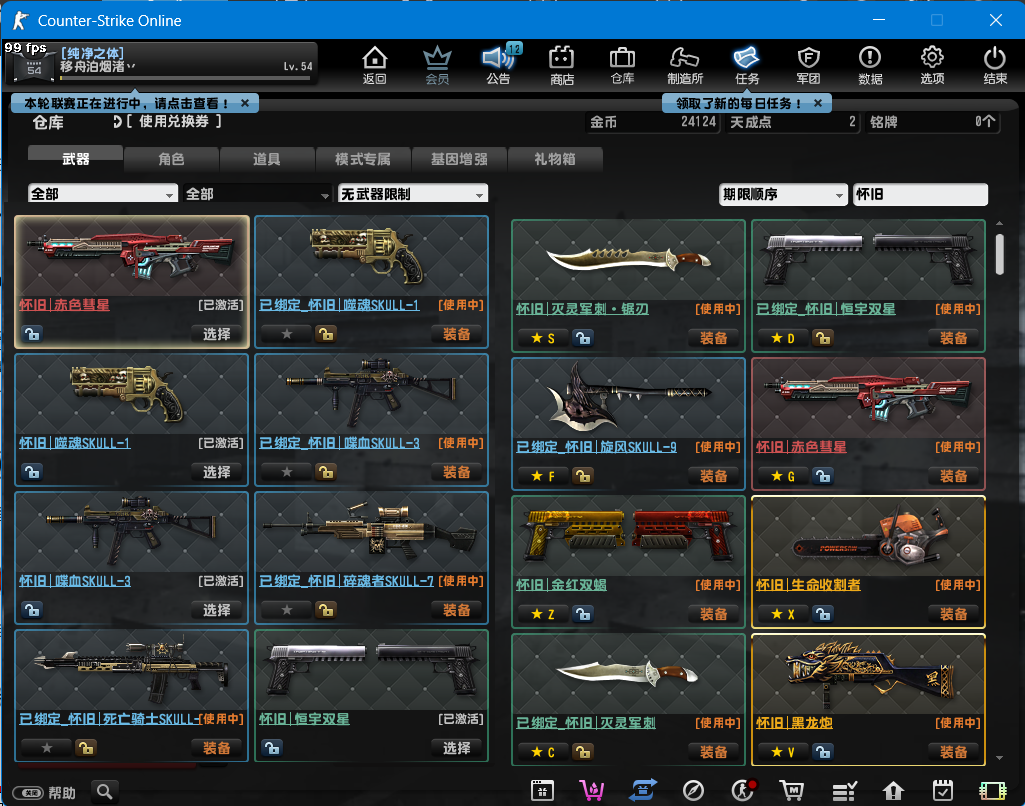Switch to the 武器 tab
This screenshot has height=806, width=1025.
tap(76, 159)
